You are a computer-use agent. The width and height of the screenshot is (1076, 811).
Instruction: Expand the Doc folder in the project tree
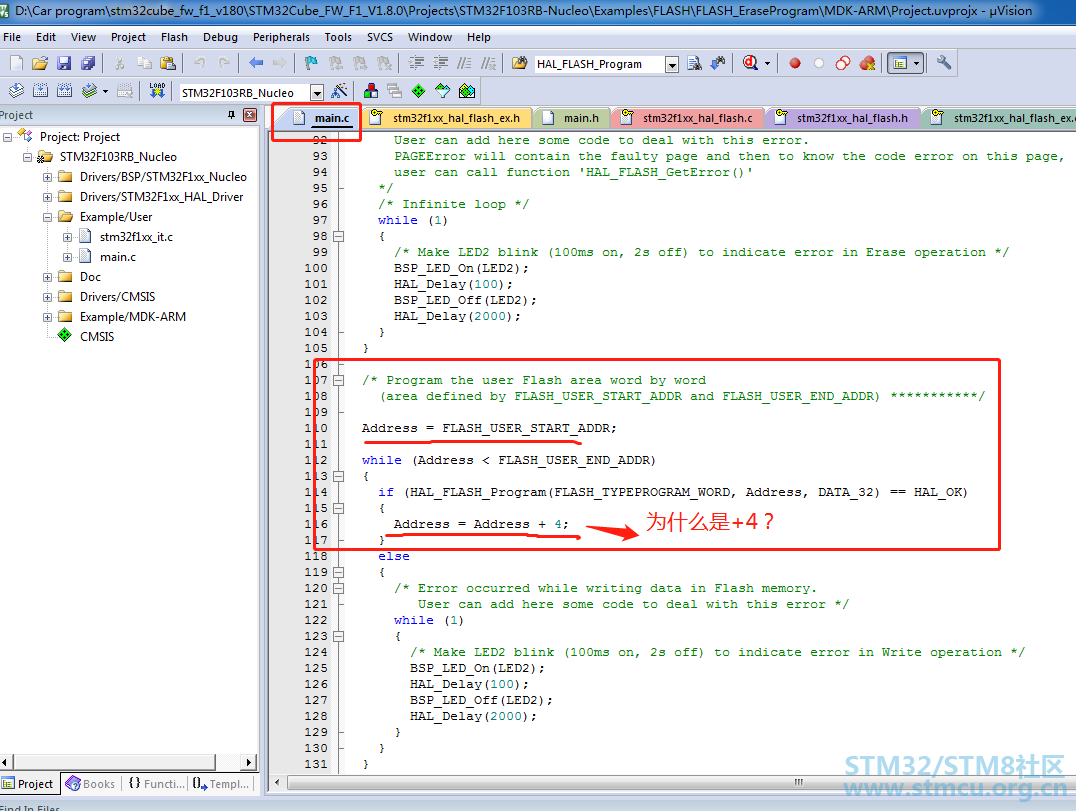[47, 277]
